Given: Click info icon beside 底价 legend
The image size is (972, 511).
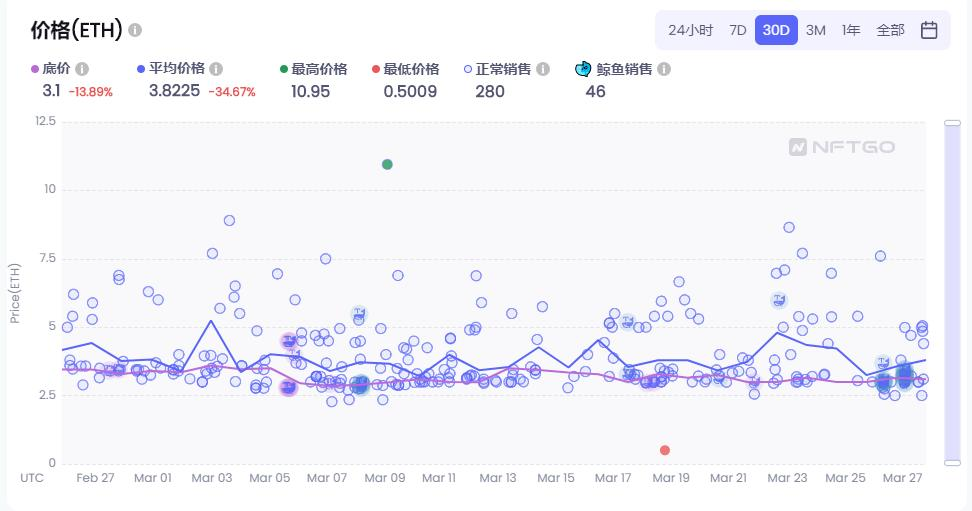Looking at the screenshot, I should 82,69.
